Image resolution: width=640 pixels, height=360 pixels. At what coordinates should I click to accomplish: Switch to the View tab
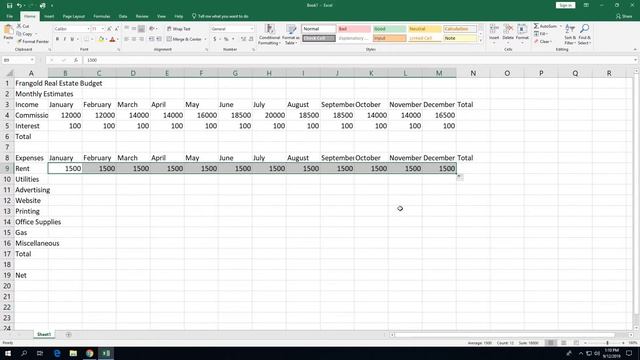pos(161,16)
